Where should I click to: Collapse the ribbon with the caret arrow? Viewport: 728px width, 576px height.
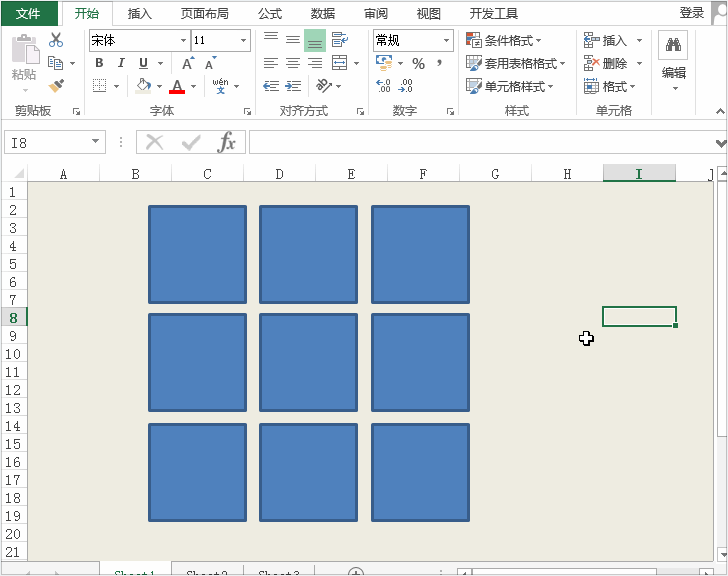[x=720, y=111]
